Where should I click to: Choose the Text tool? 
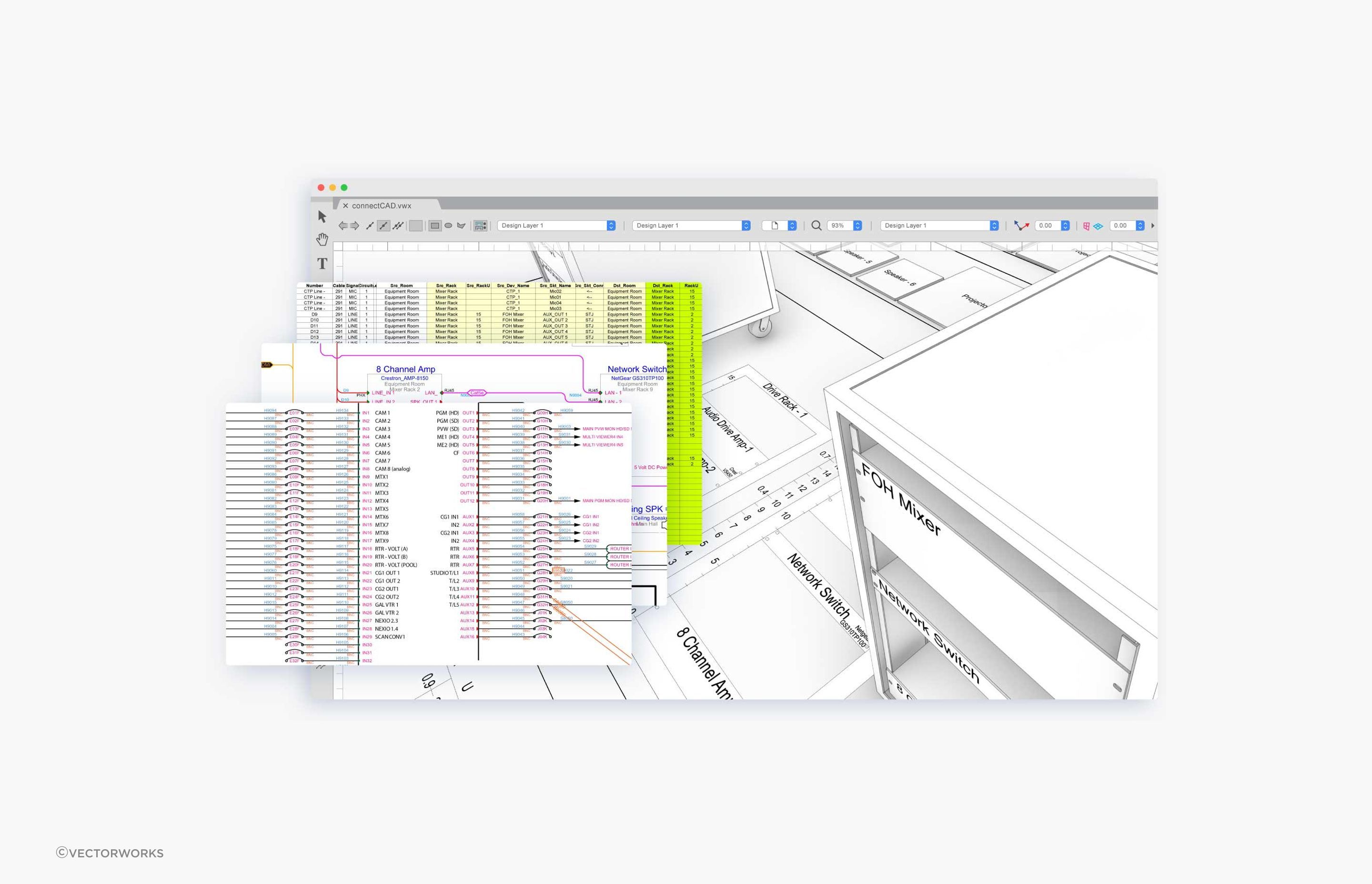click(x=322, y=263)
